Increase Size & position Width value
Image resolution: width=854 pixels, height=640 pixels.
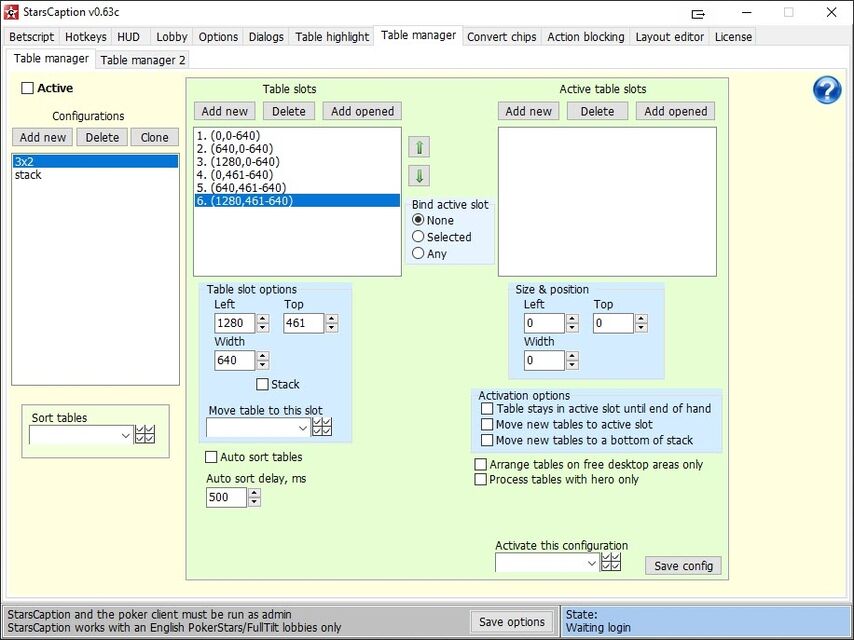pyautogui.click(x=572, y=356)
